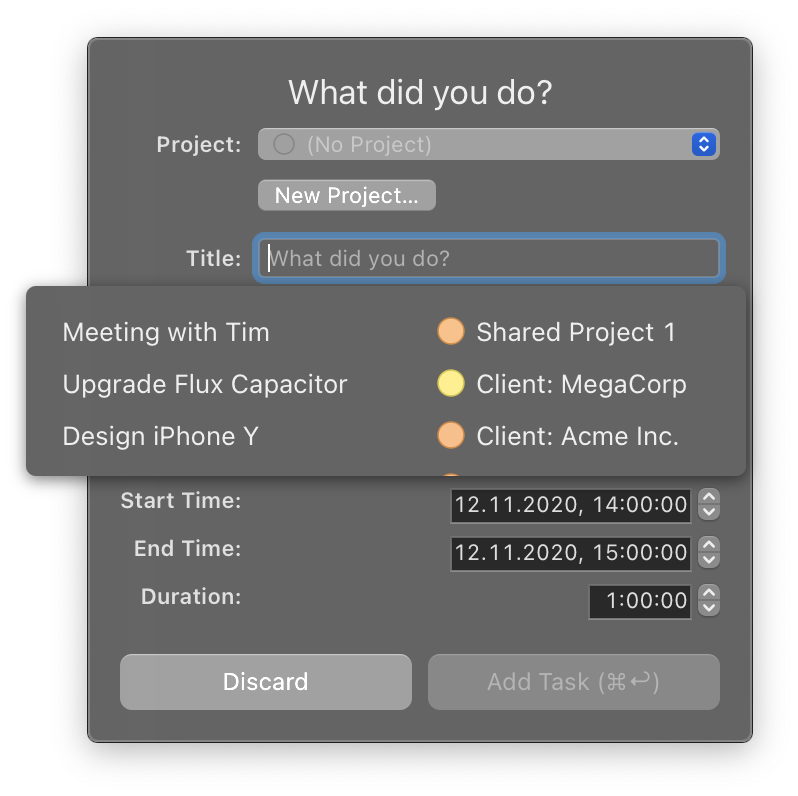Adjust the Duration stepper arrows
The width and height of the screenshot is (798, 796).
point(709,601)
